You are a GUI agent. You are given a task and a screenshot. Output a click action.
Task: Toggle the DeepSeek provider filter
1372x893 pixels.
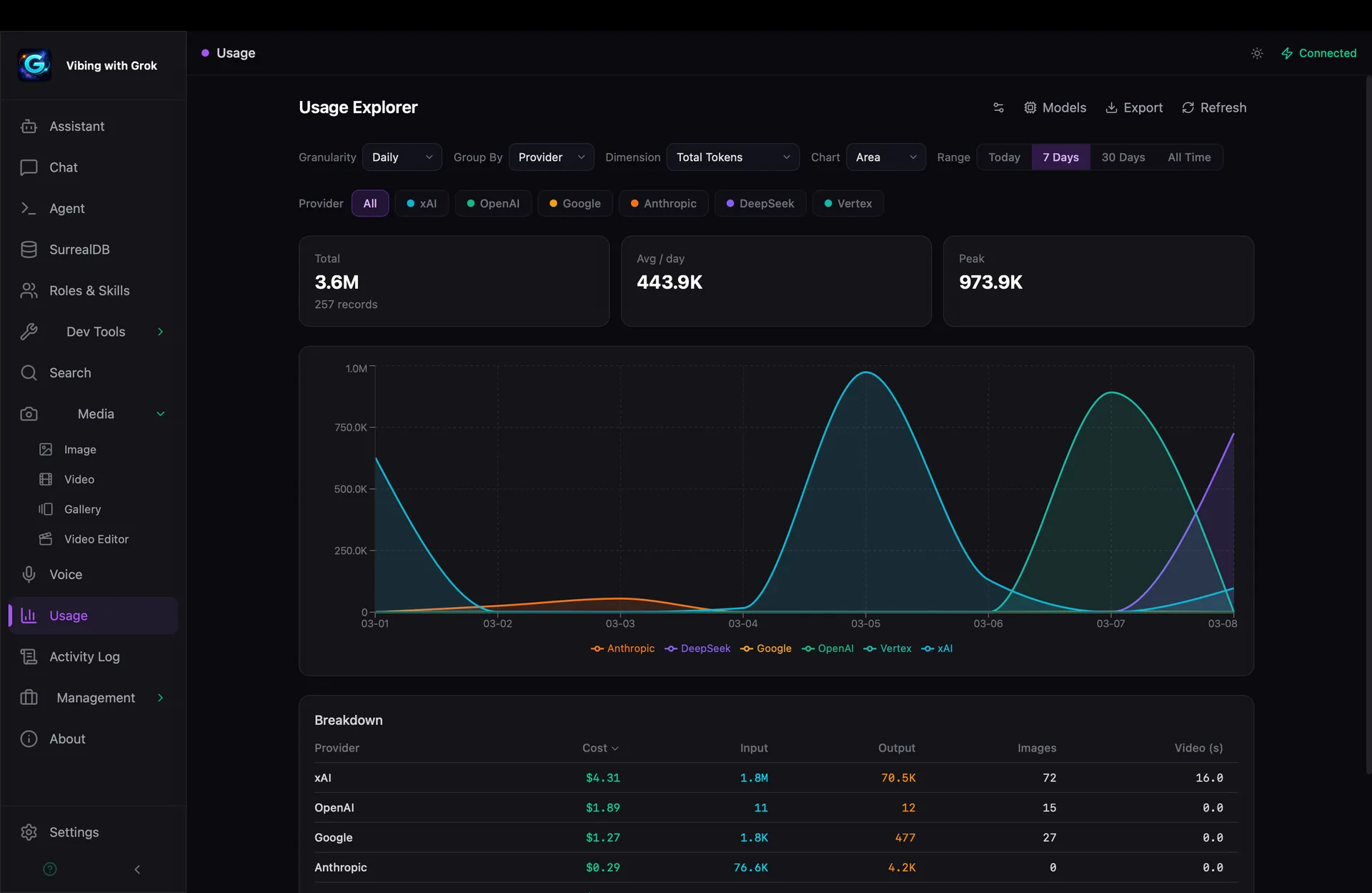760,203
